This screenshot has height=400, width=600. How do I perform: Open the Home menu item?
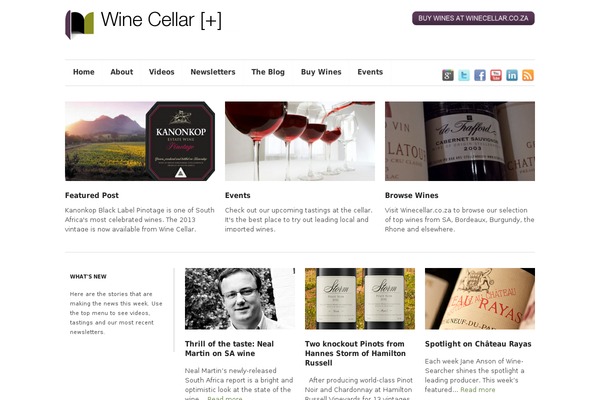83,72
